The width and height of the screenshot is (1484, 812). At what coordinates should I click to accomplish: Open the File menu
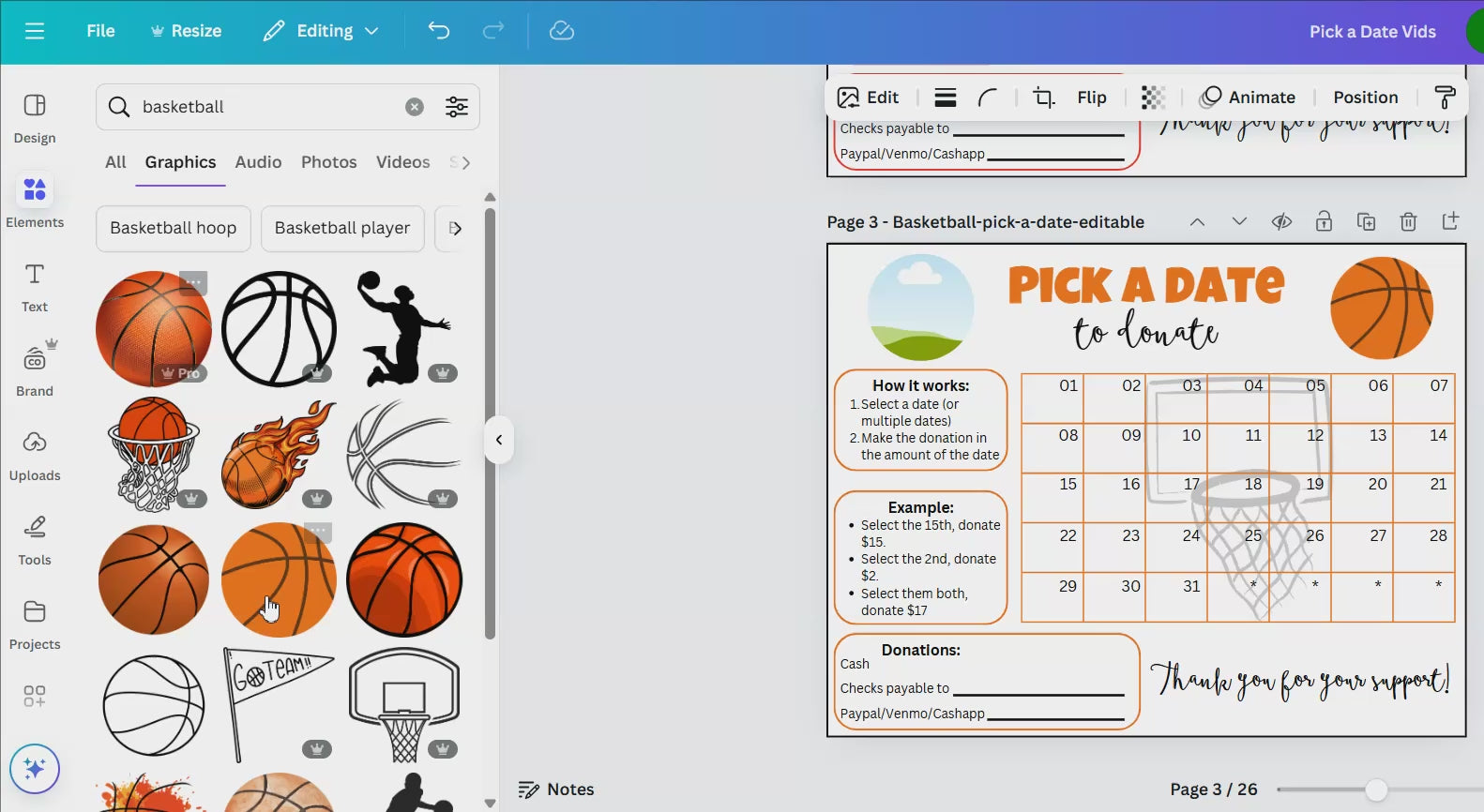100,31
